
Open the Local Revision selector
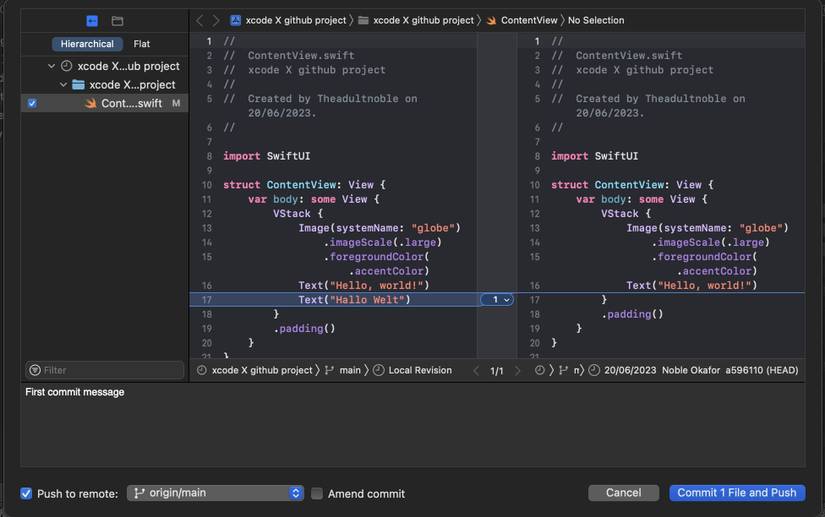[x=420, y=370]
